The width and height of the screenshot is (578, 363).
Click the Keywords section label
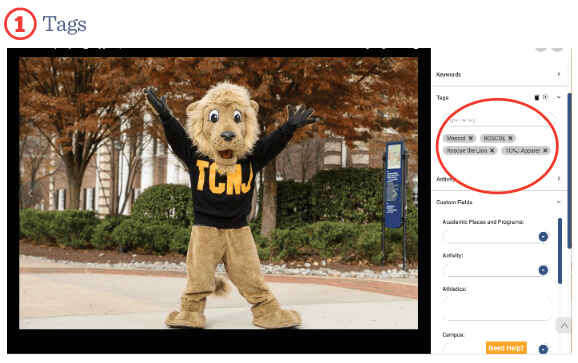pyautogui.click(x=449, y=74)
